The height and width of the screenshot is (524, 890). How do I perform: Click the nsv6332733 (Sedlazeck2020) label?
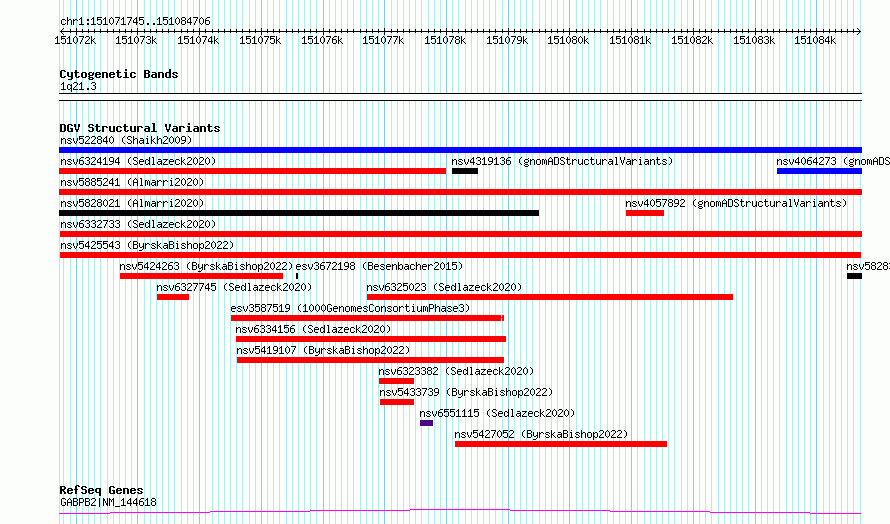click(x=138, y=224)
